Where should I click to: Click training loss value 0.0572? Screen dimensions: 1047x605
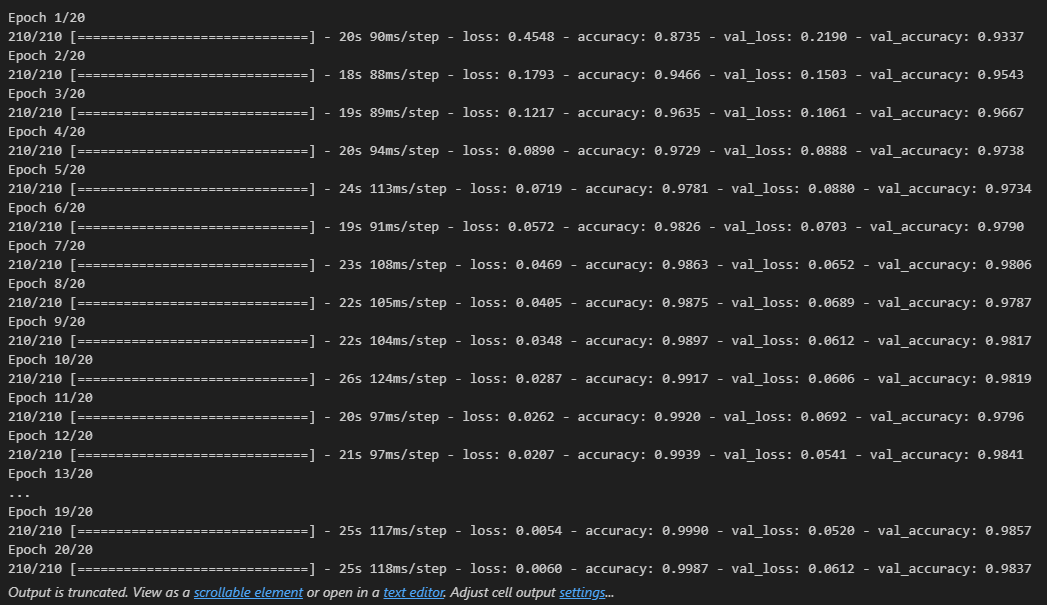click(x=531, y=227)
